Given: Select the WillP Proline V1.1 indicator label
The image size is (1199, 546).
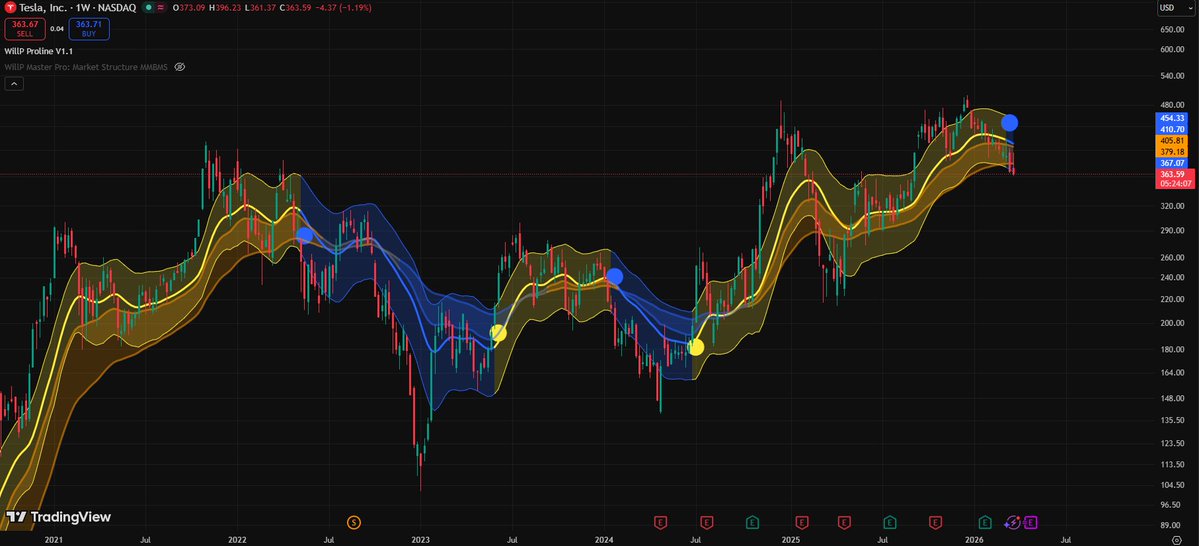Looking at the screenshot, I should (38, 50).
